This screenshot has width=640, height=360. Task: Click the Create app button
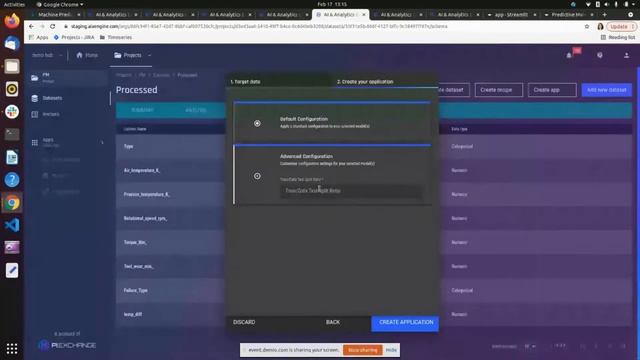[x=552, y=90]
